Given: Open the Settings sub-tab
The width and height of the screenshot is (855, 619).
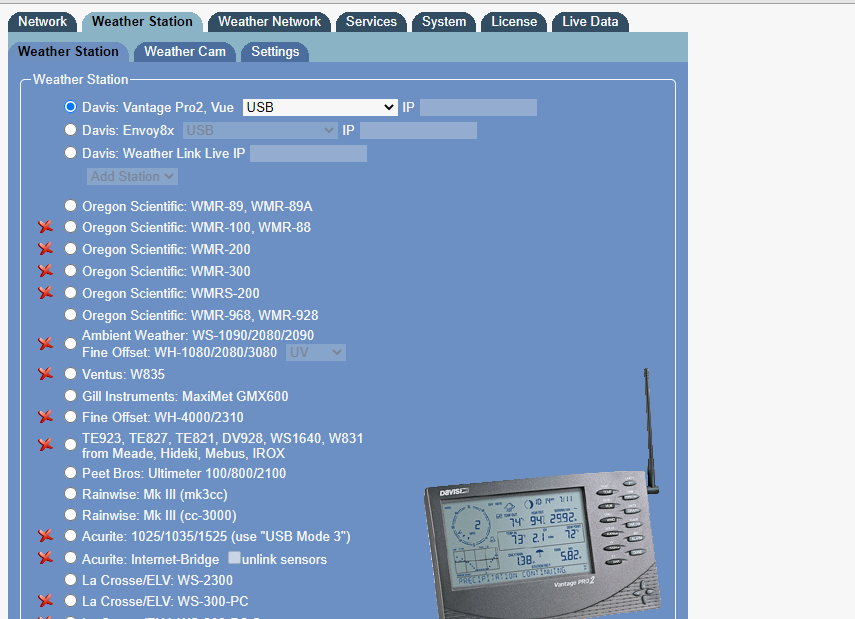Looking at the screenshot, I should coord(274,51).
